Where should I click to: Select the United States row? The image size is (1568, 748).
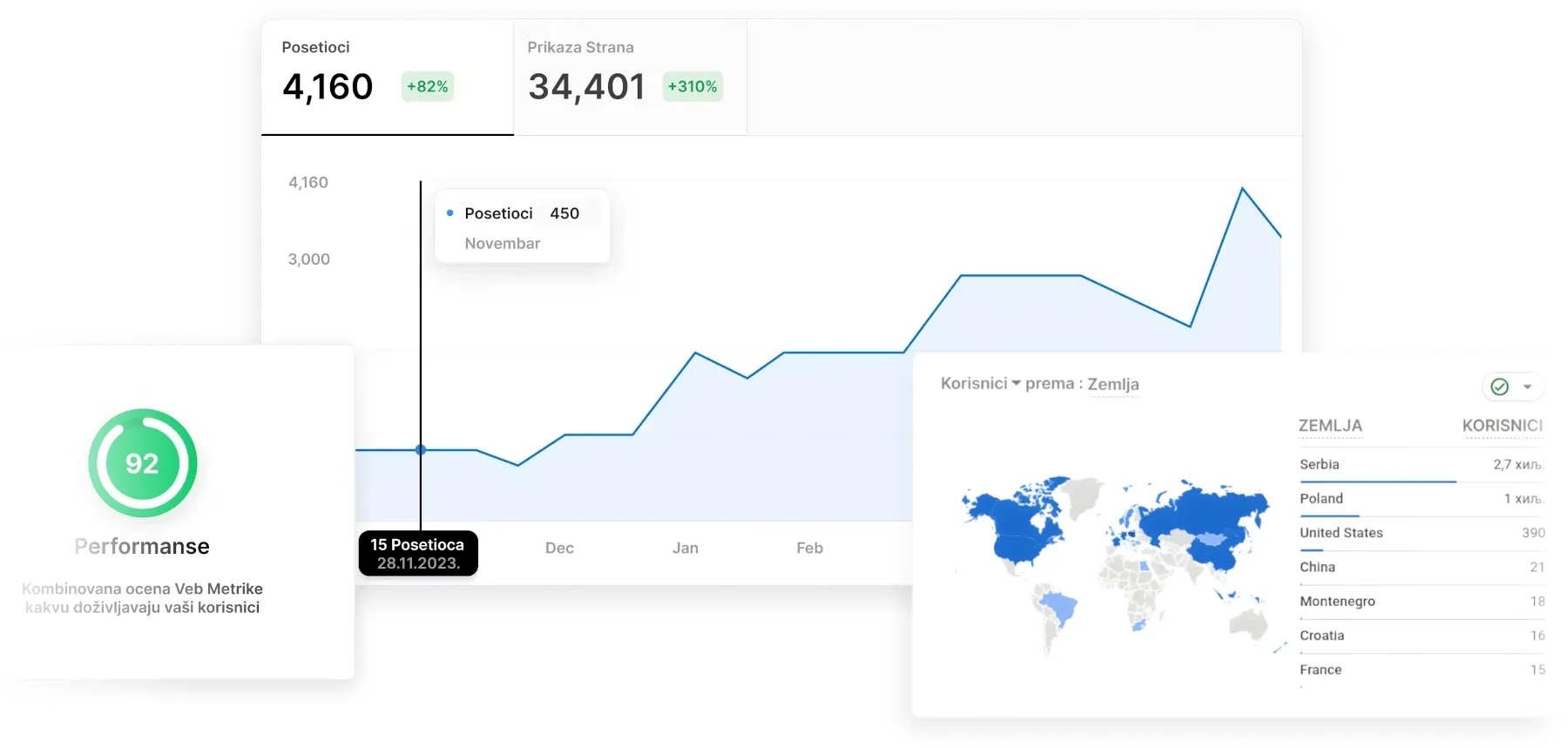1422,533
